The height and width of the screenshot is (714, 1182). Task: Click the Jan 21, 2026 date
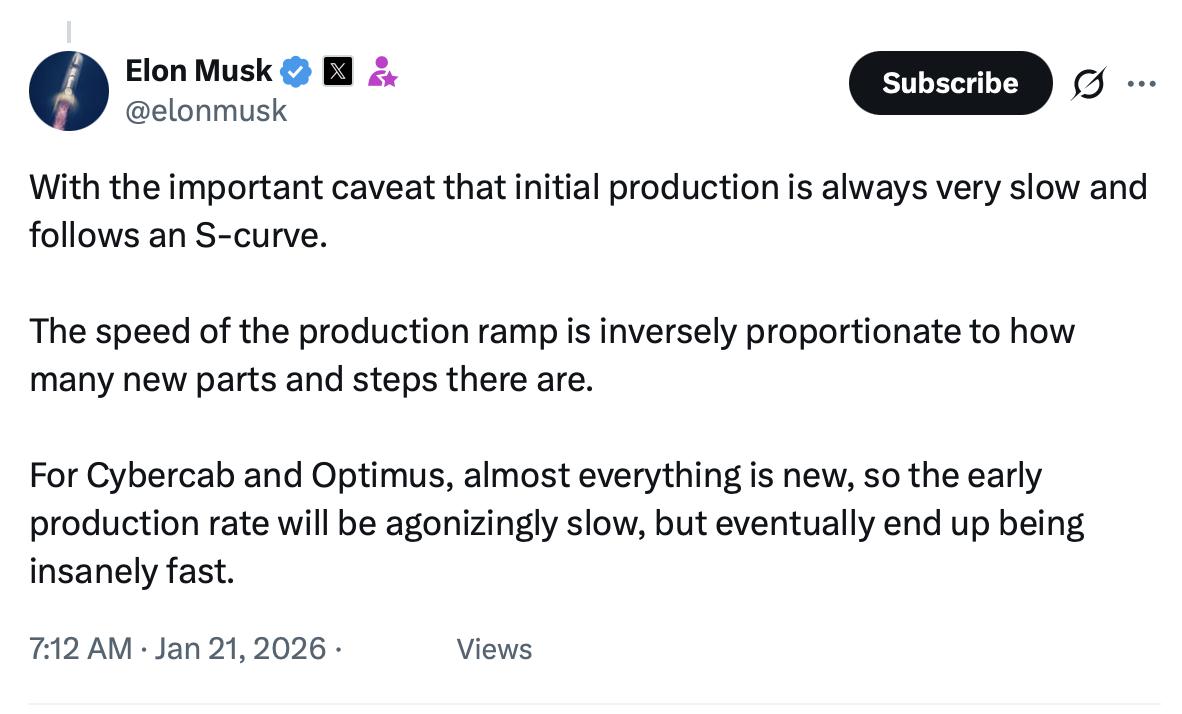(240, 649)
